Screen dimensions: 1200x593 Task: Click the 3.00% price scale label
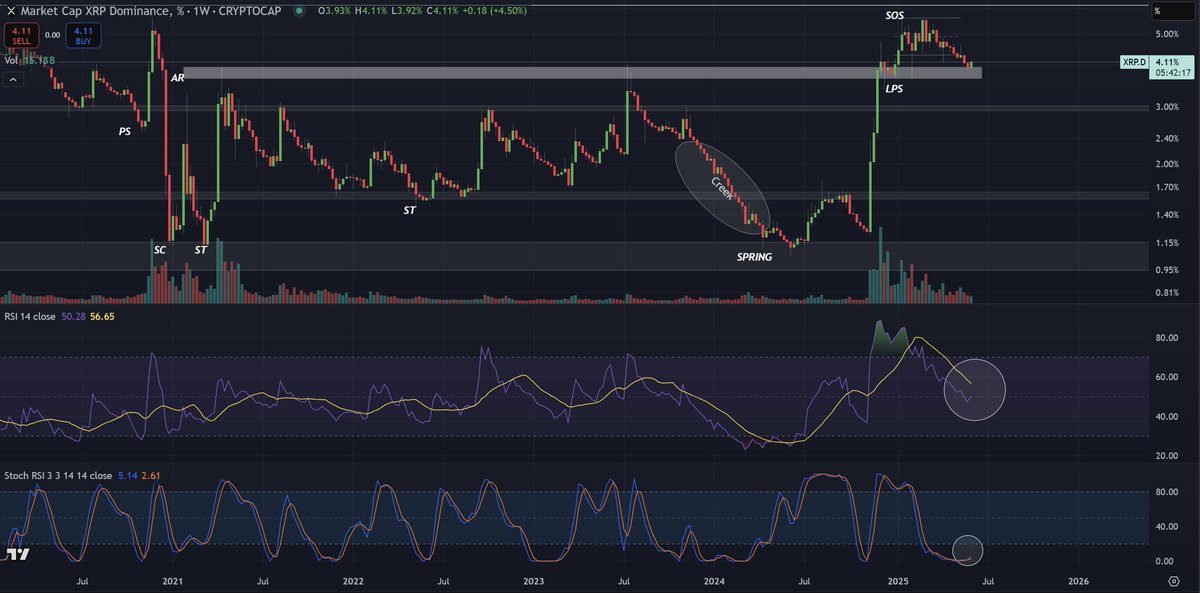[1168, 107]
